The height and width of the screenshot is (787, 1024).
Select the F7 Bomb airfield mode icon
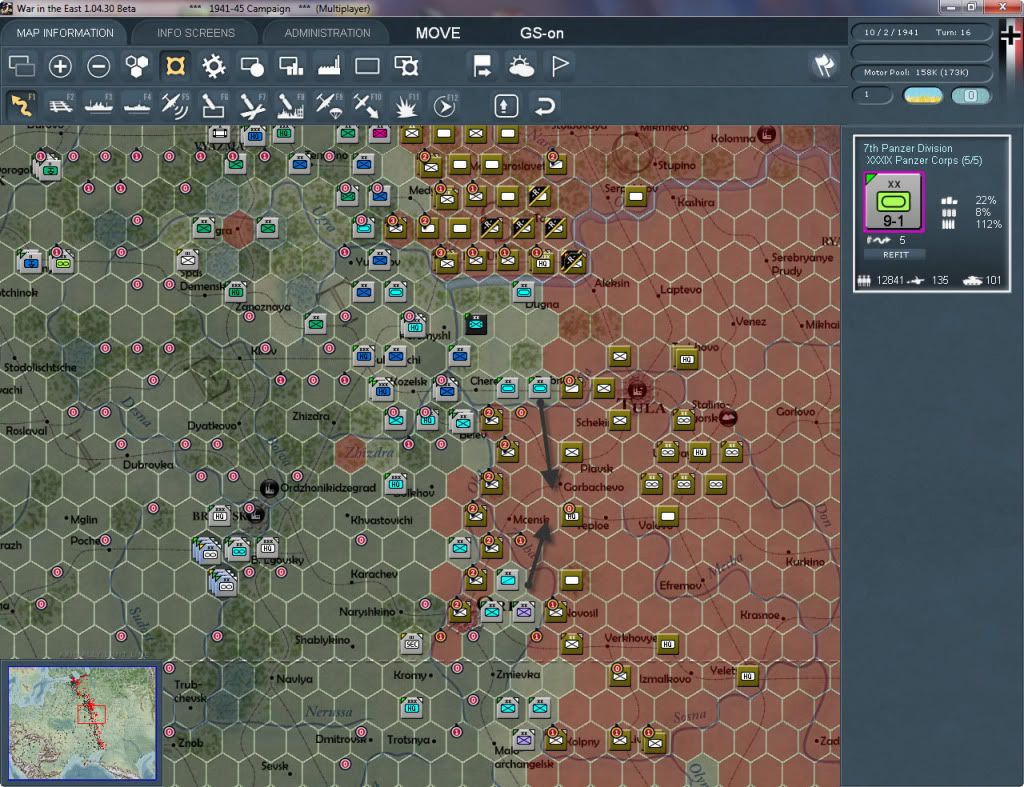pyautogui.click(x=252, y=105)
